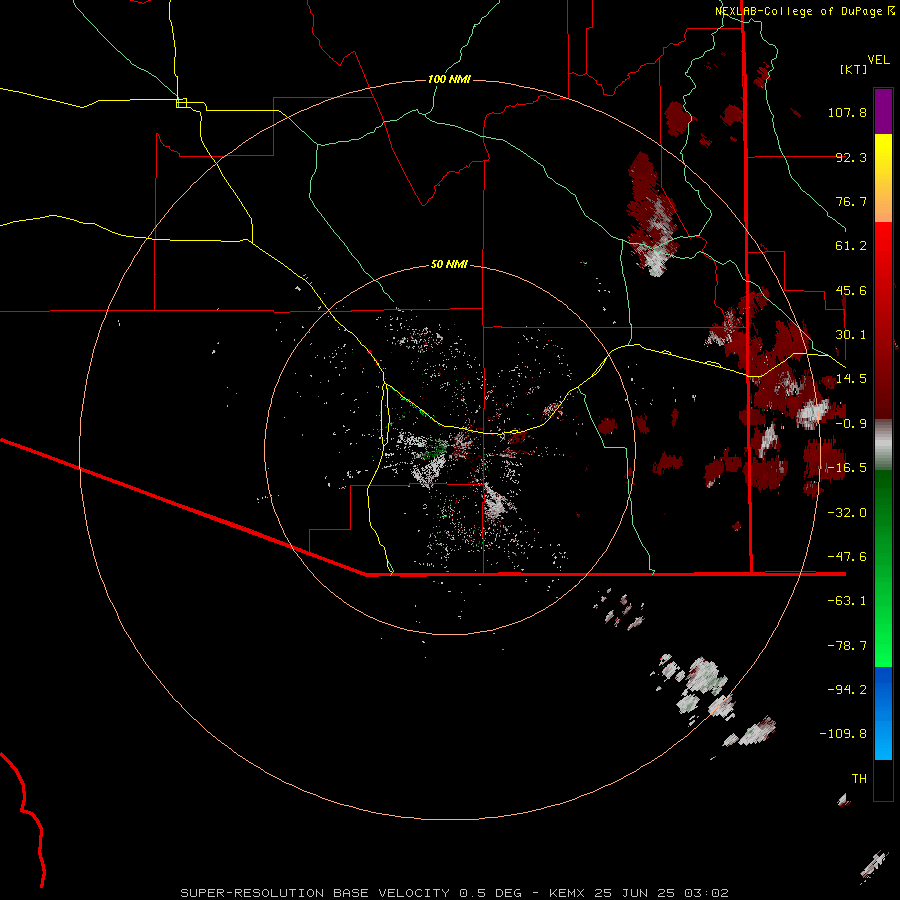Click the -16.5 velocity scale value
The image size is (900, 900).
[x=847, y=468]
